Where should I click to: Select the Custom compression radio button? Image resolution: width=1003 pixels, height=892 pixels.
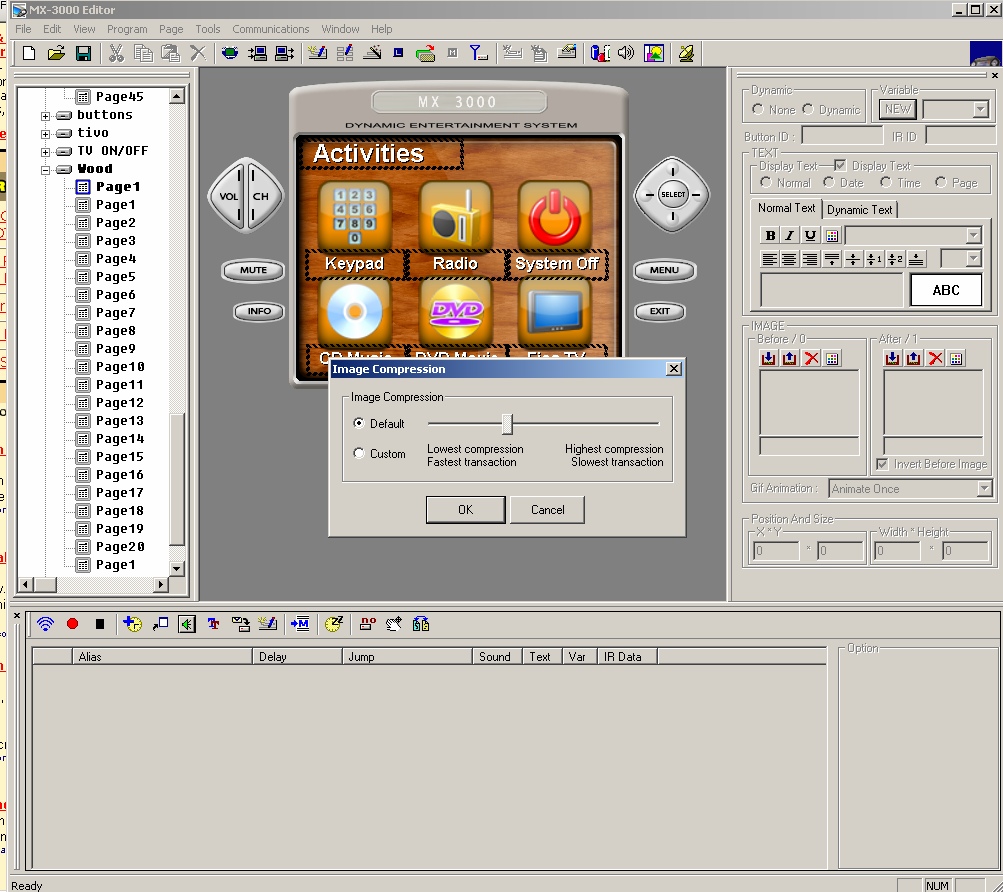(x=359, y=453)
